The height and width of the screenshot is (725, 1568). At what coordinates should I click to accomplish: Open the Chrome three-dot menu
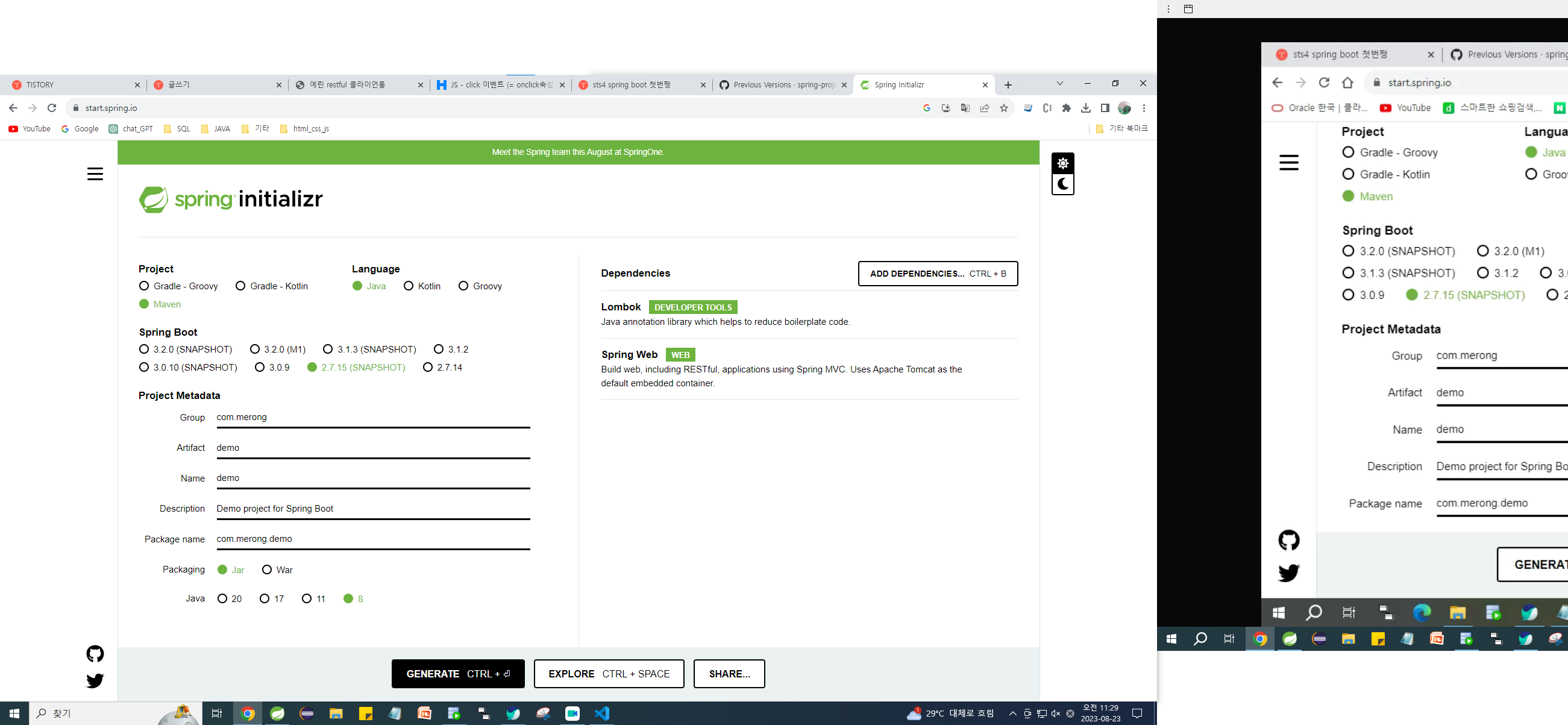coord(1144,108)
